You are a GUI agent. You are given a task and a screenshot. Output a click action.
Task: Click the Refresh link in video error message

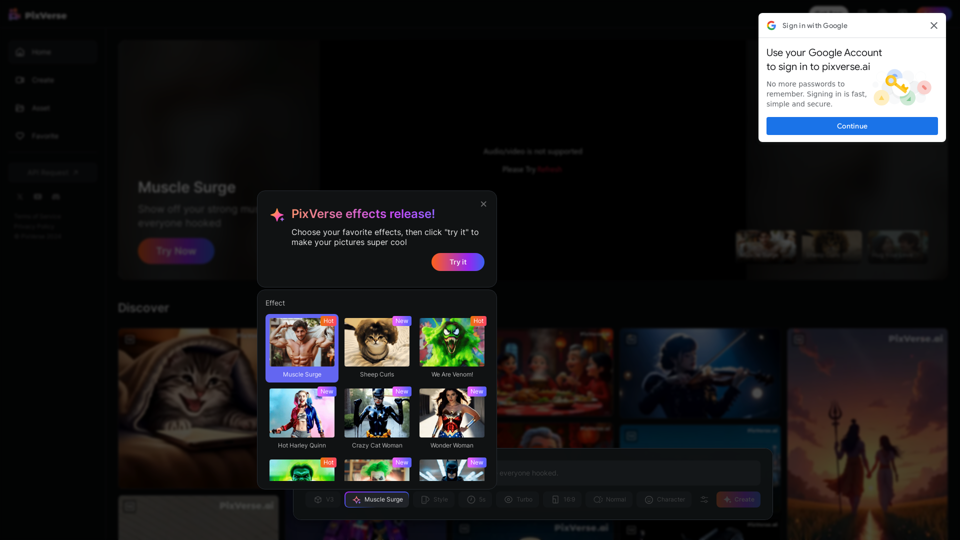[x=549, y=170]
